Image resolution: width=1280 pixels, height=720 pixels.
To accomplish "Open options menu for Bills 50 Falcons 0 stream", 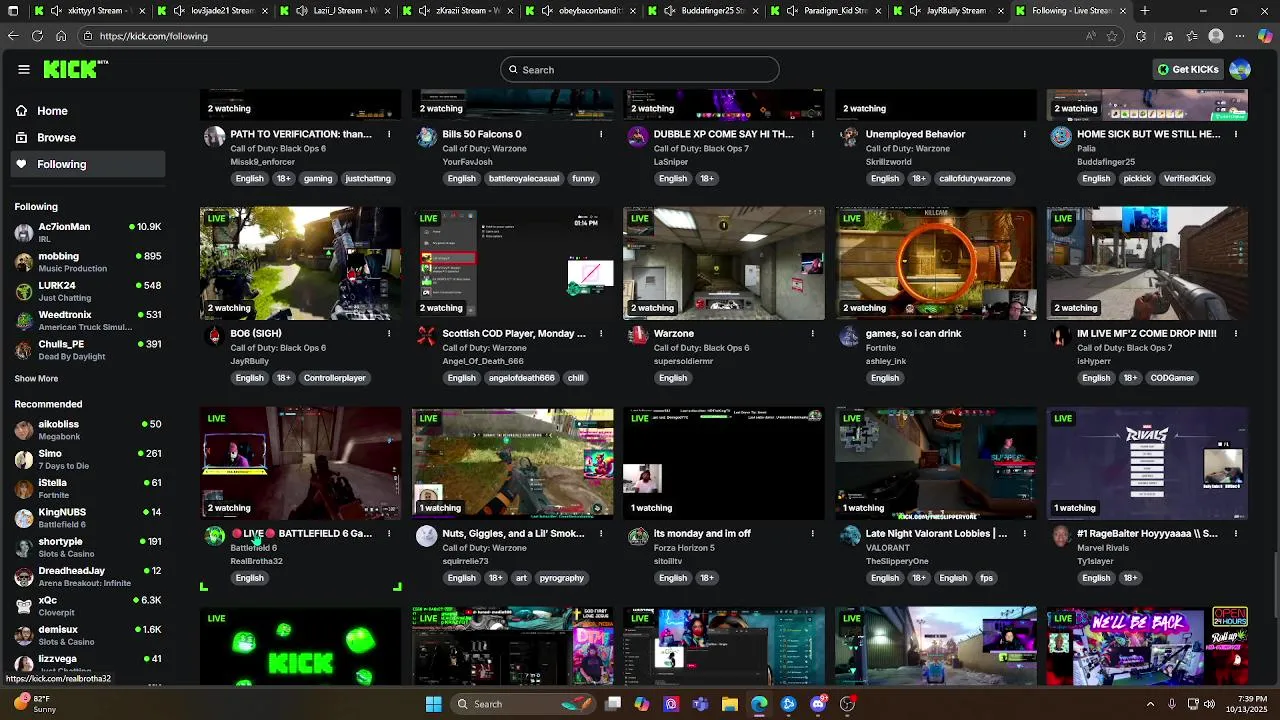I will [601, 134].
